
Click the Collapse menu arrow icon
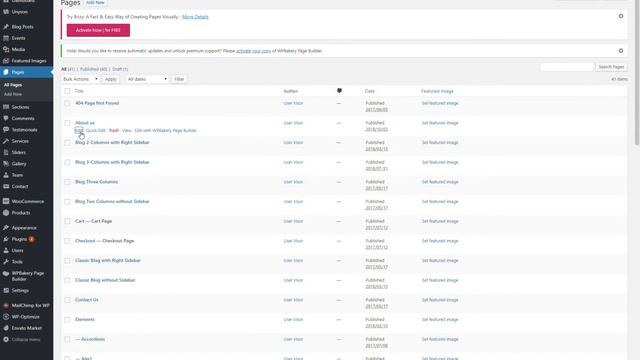[x=6, y=340]
